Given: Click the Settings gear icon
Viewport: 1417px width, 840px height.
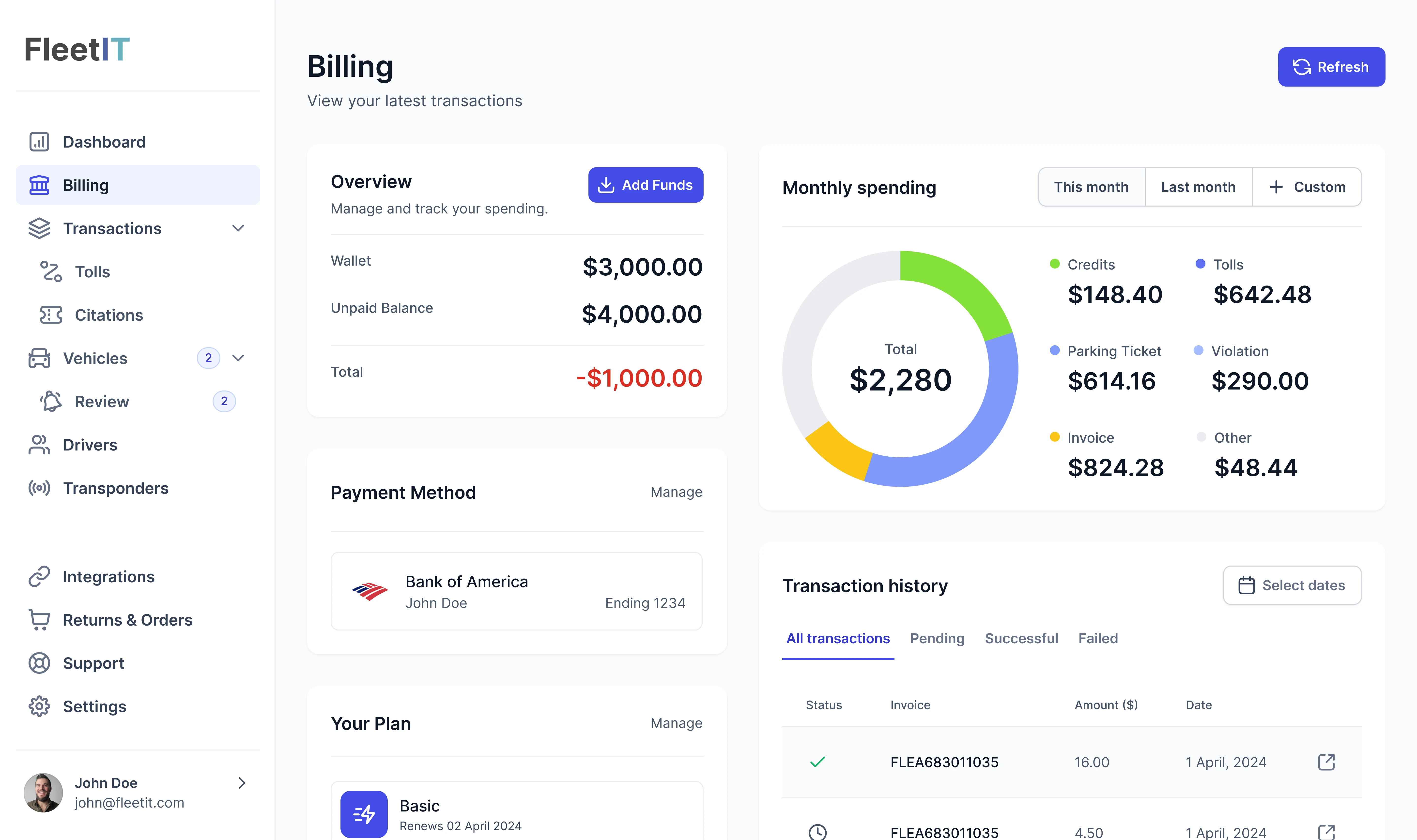Looking at the screenshot, I should pos(39,706).
